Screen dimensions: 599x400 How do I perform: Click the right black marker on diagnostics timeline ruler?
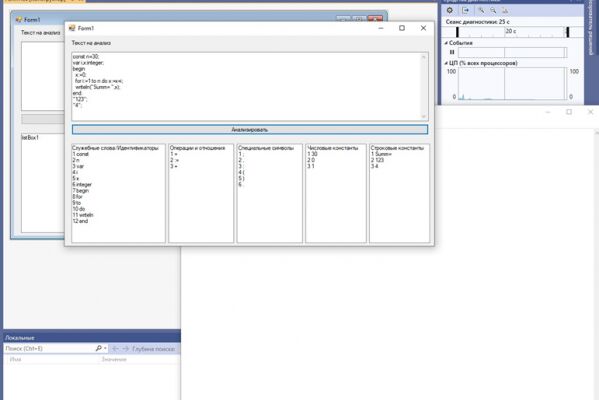(568, 32)
